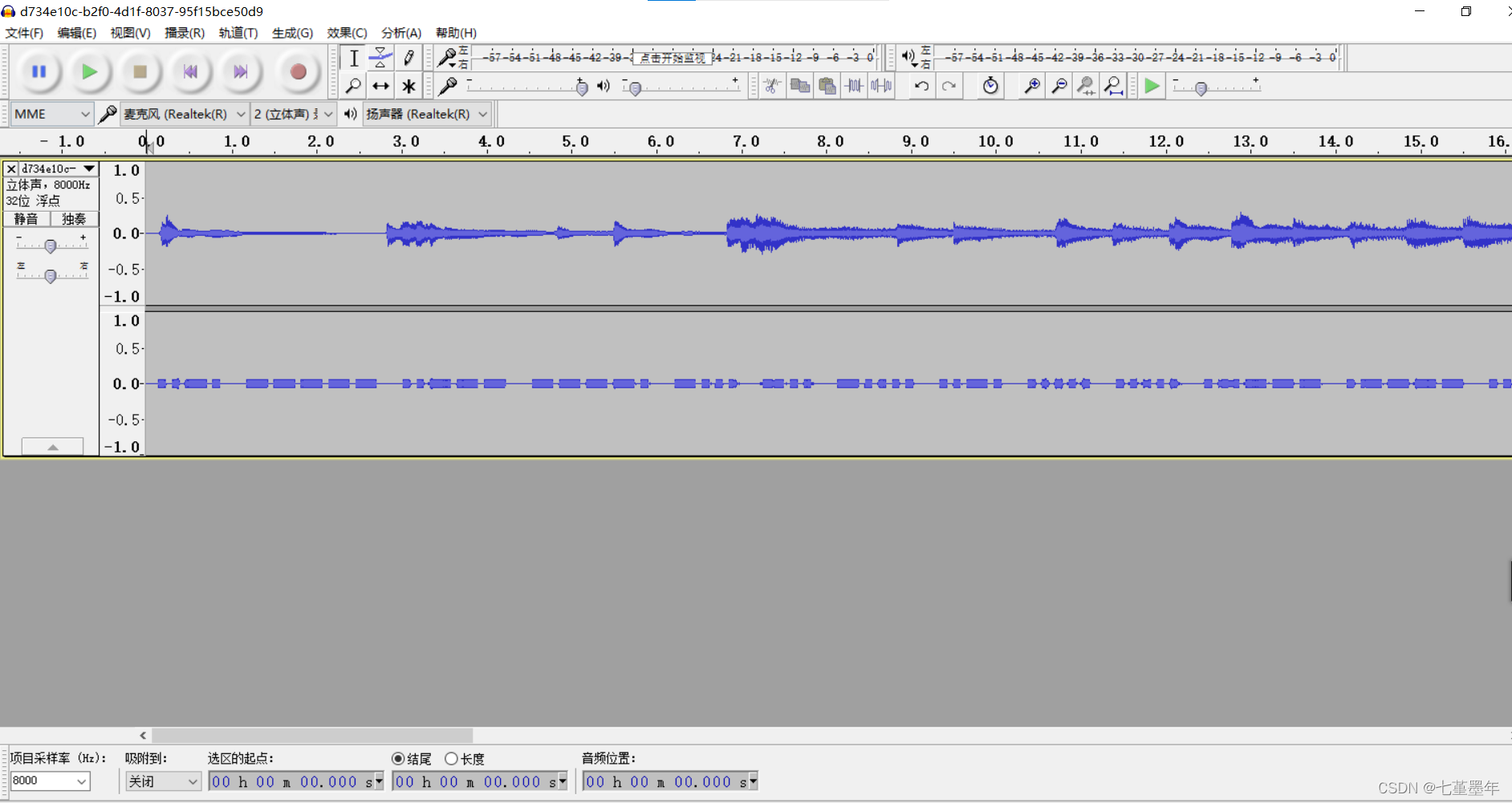Skip to start of track
1512x803 pixels.
click(190, 72)
